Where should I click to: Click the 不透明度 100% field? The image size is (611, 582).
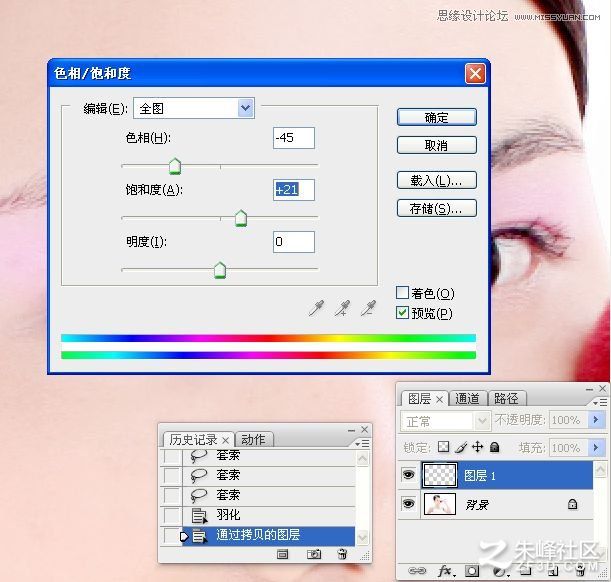tap(568, 420)
